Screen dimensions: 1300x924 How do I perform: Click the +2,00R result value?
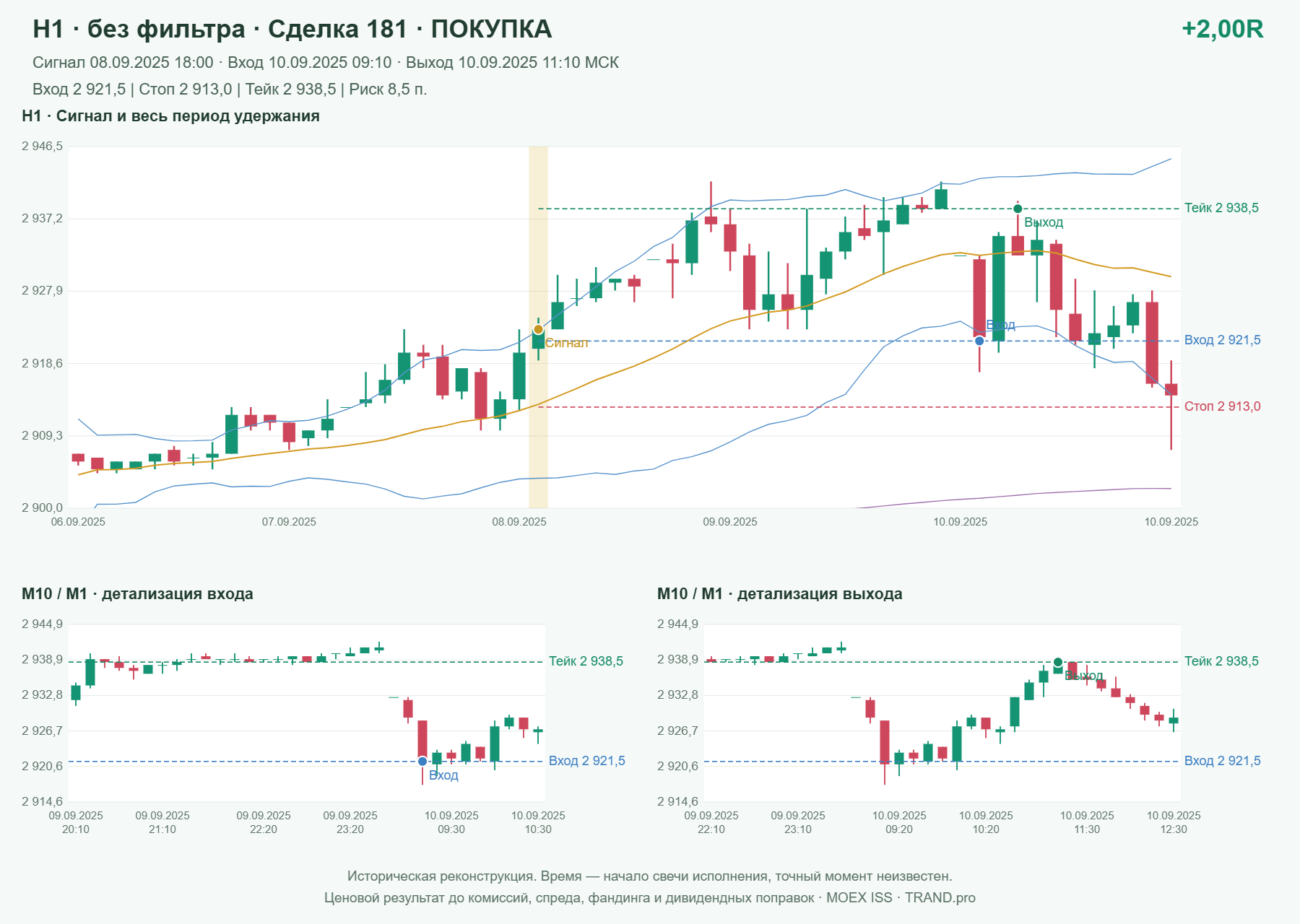[1223, 29]
